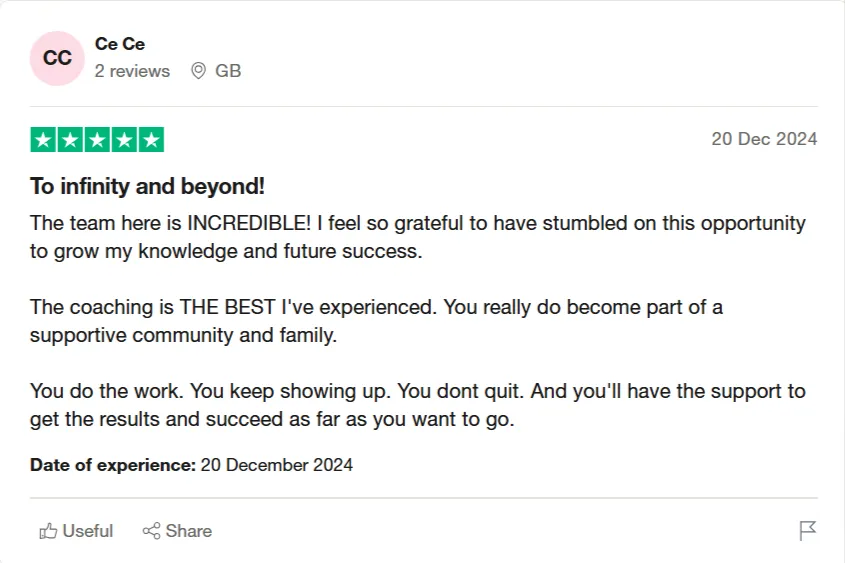Click the thumbs-up Useful icon
The height and width of the screenshot is (563, 845).
click(48, 531)
